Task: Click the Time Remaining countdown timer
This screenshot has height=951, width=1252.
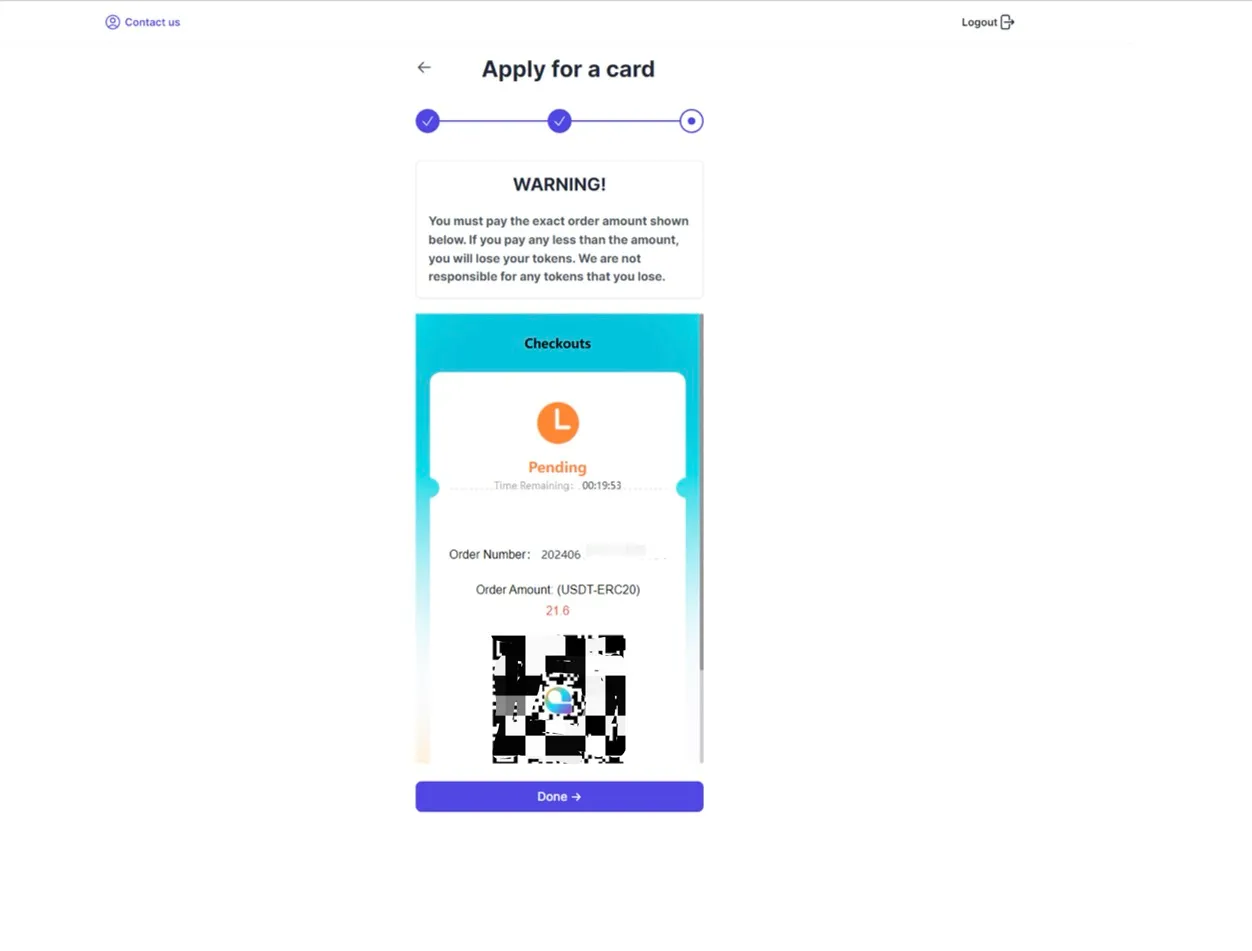Action: click(x=602, y=485)
